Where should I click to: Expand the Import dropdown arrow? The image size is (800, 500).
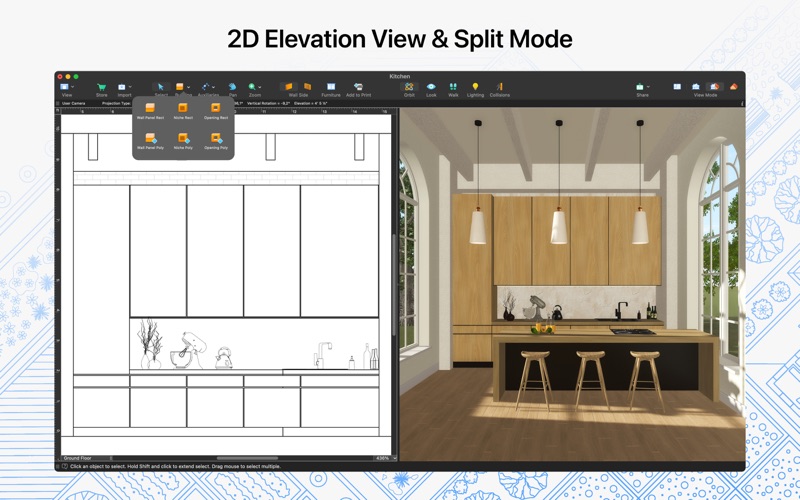click(130, 87)
